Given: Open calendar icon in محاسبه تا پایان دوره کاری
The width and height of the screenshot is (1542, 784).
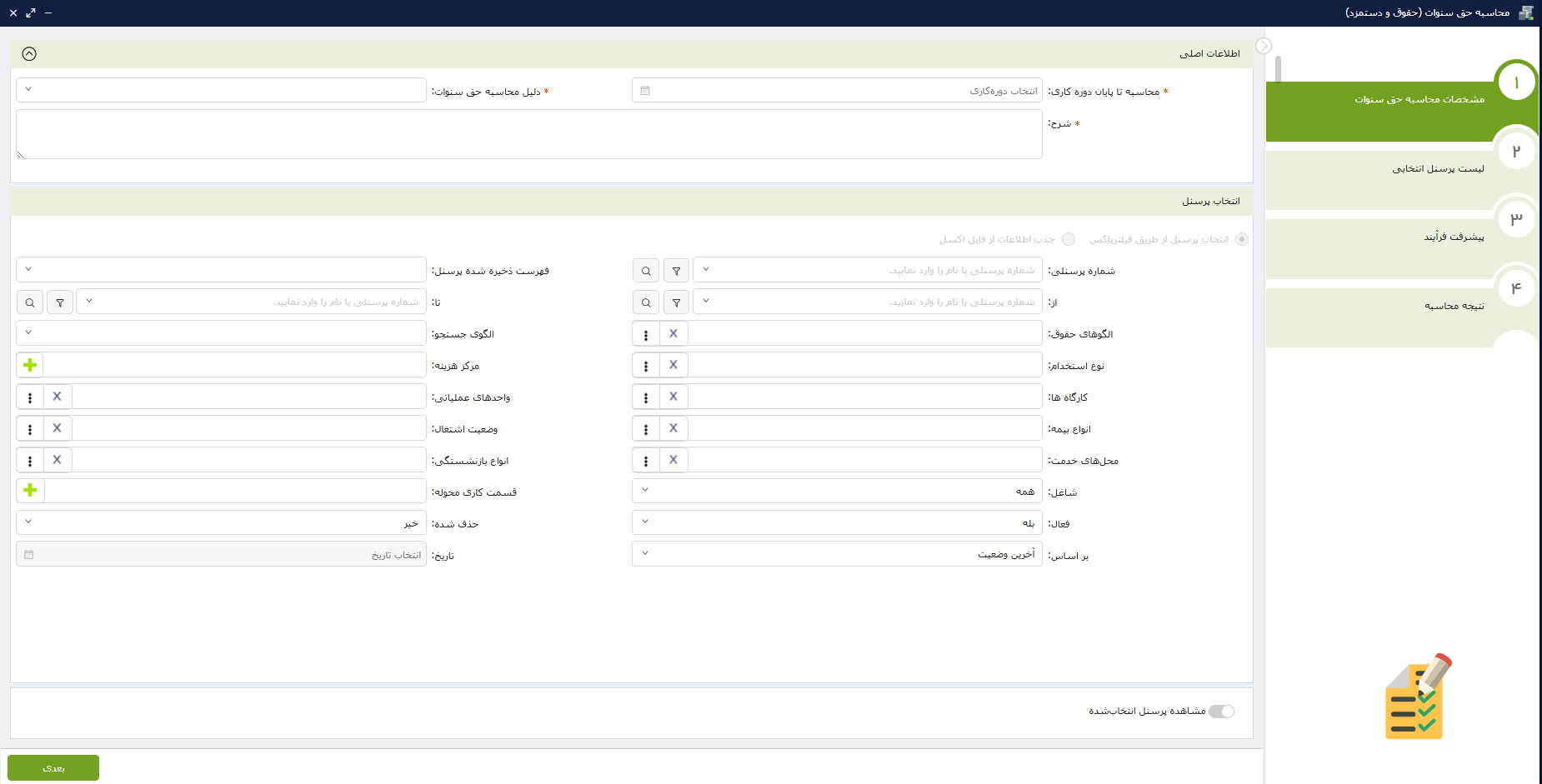Looking at the screenshot, I should tap(645, 91).
